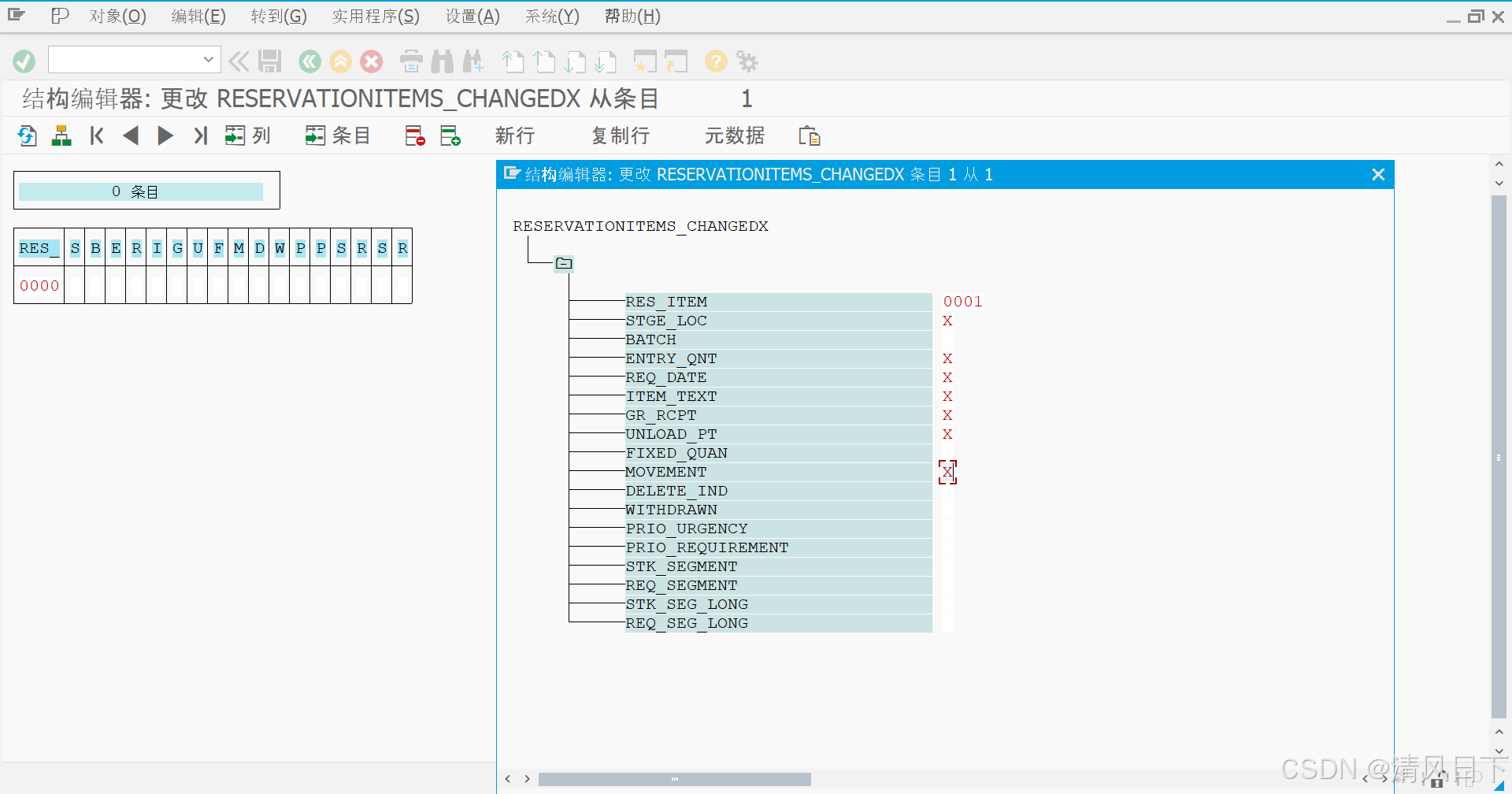The width and height of the screenshot is (1512, 794).
Task: Click the Save icon in the toolbar
Action: (269, 61)
